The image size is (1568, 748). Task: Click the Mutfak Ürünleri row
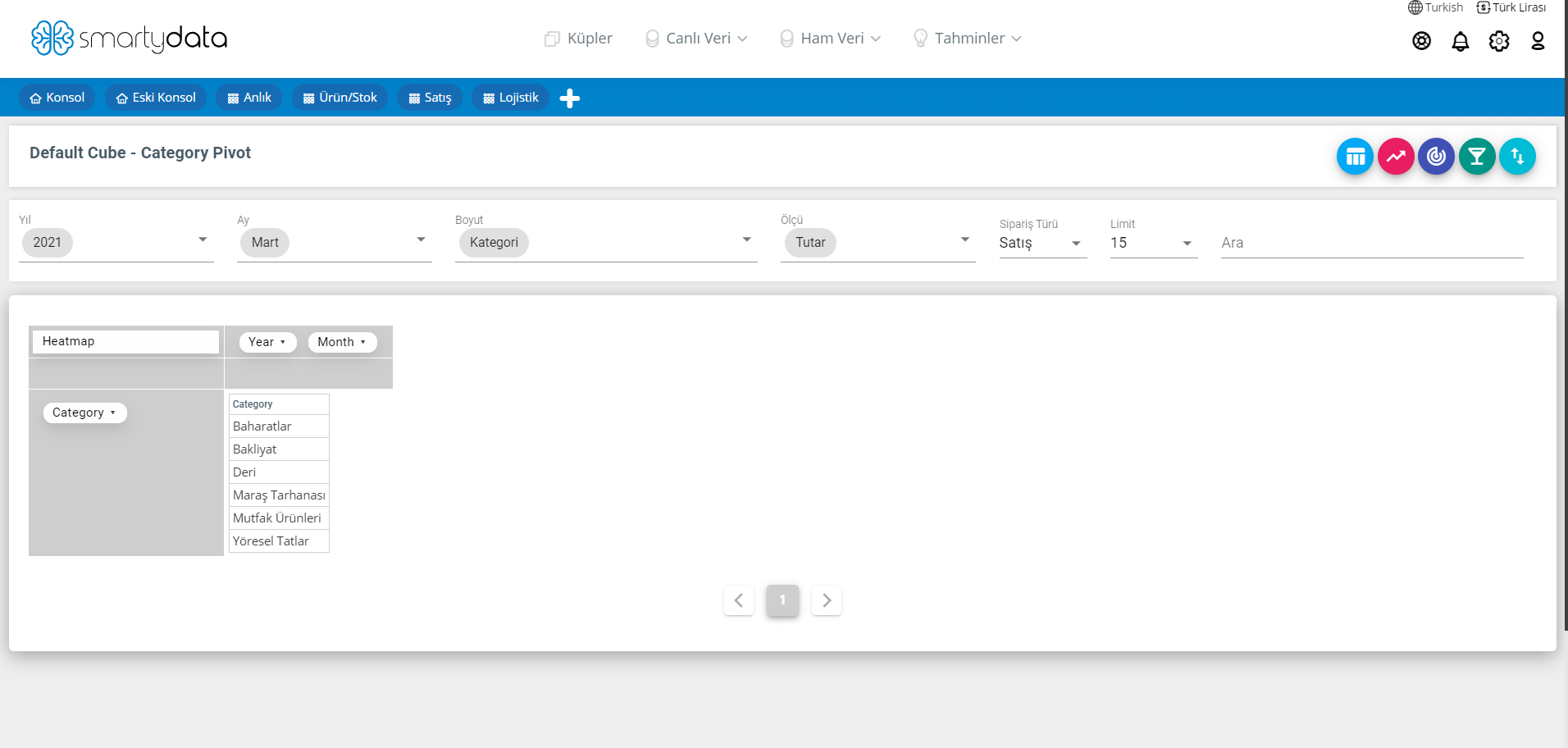pos(279,518)
